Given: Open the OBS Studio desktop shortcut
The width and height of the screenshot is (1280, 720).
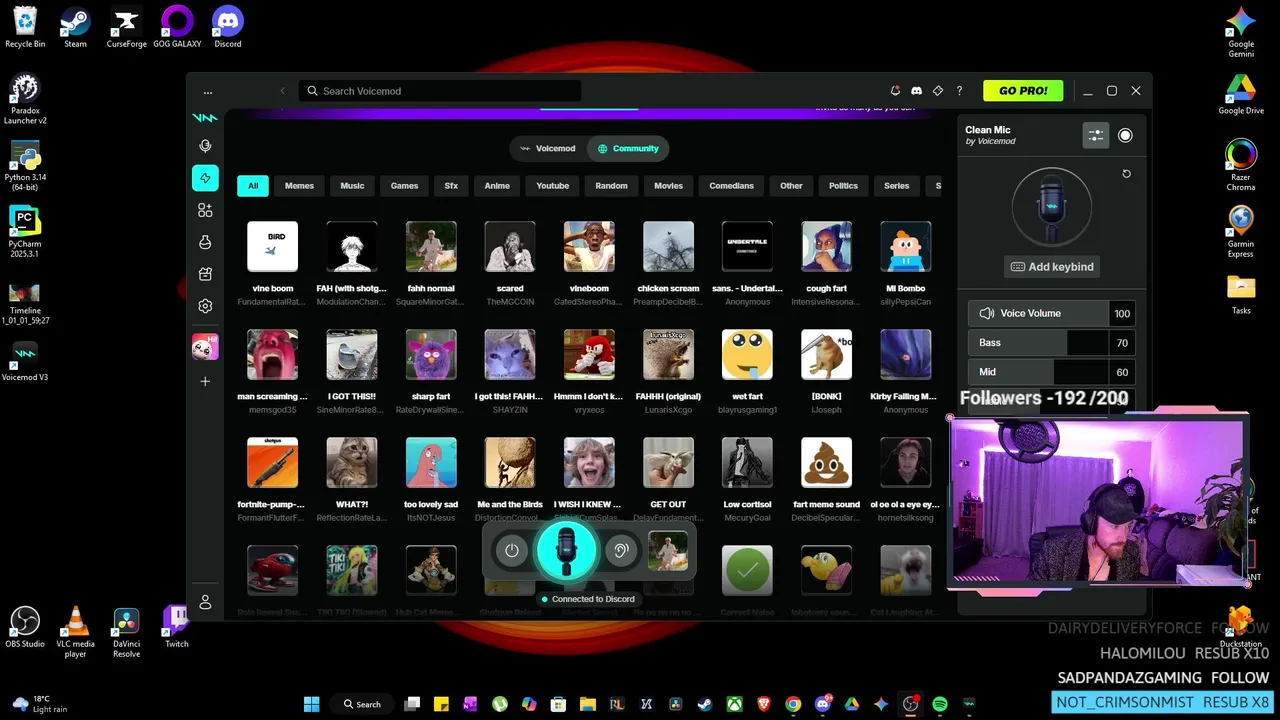Looking at the screenshot, I should [25, 627].
